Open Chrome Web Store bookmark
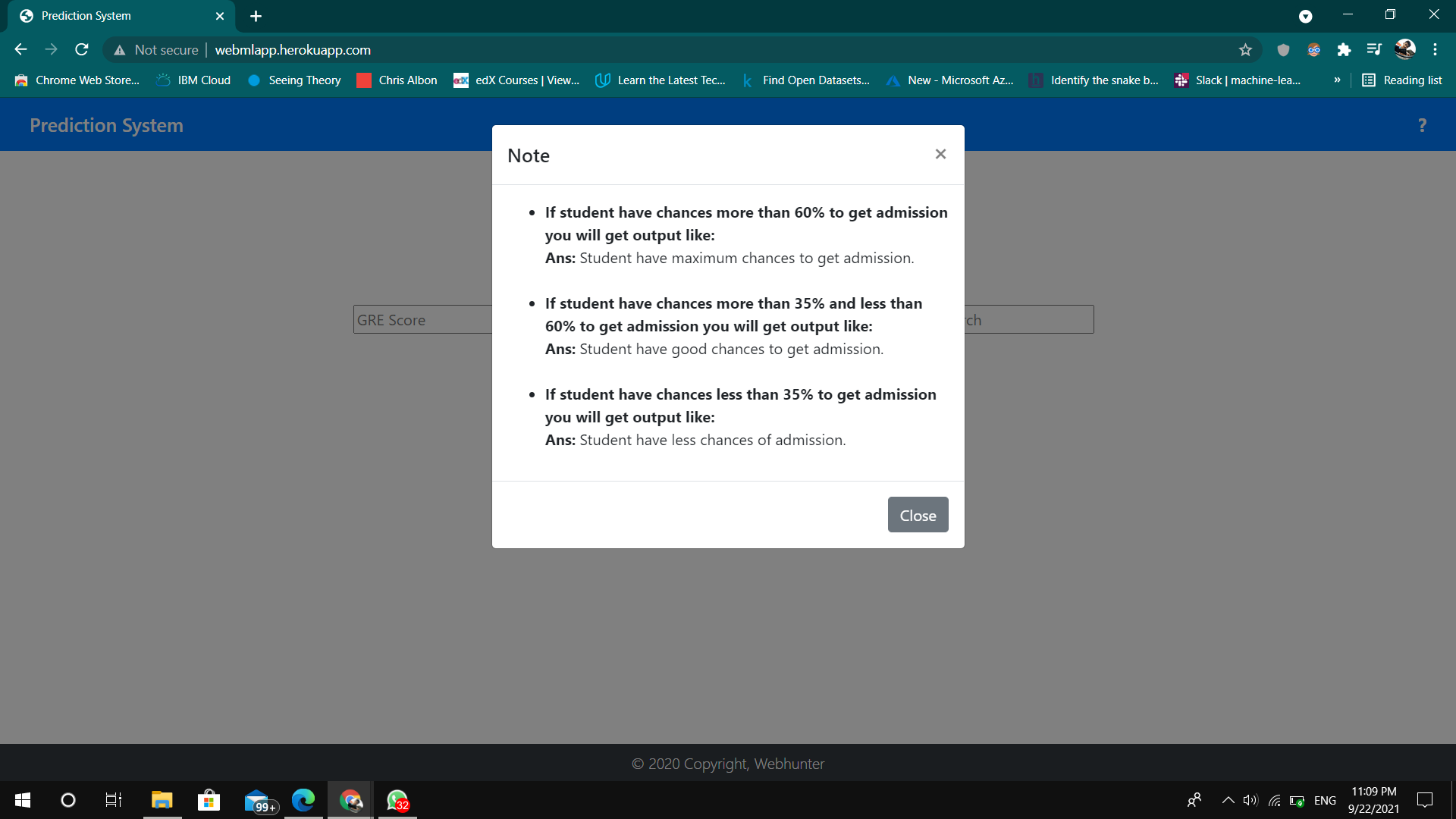1456x819 pixels. tap(77, 80)
